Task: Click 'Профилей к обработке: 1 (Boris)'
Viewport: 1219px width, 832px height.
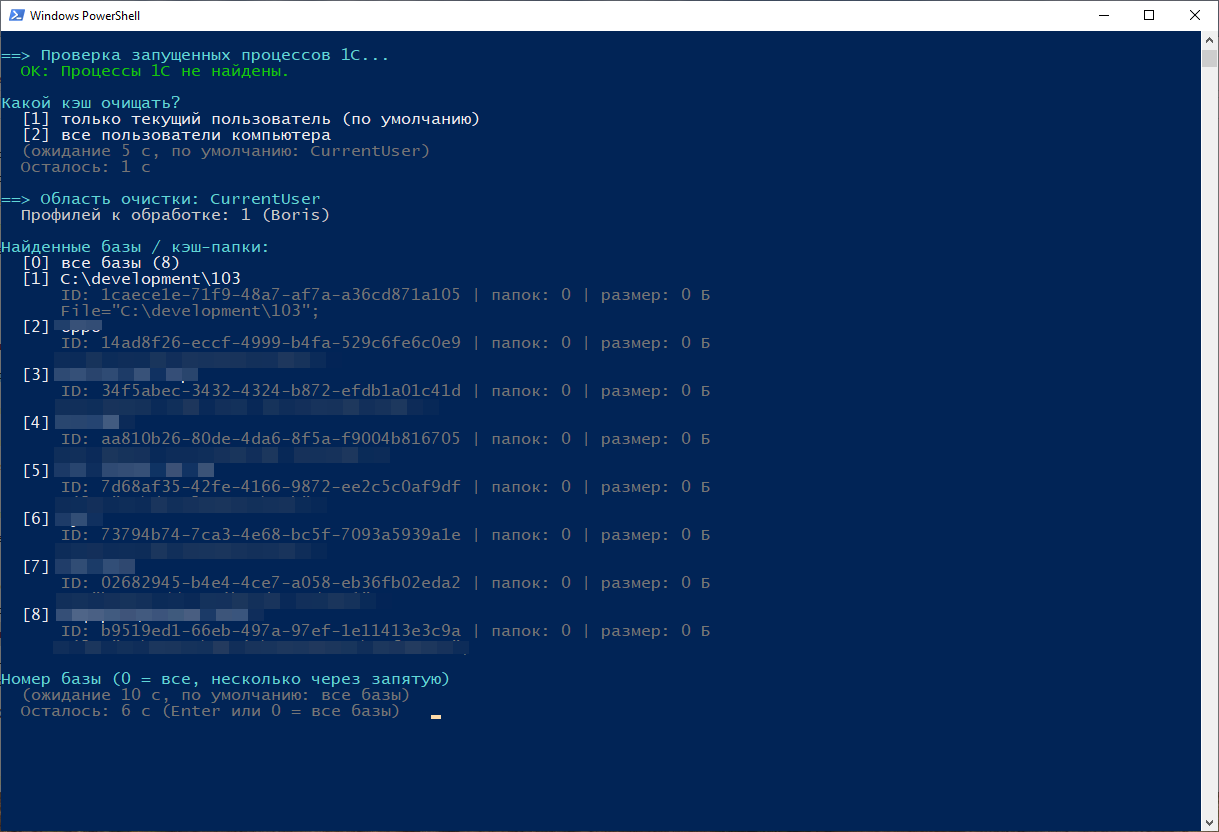Action: point(176,215)
